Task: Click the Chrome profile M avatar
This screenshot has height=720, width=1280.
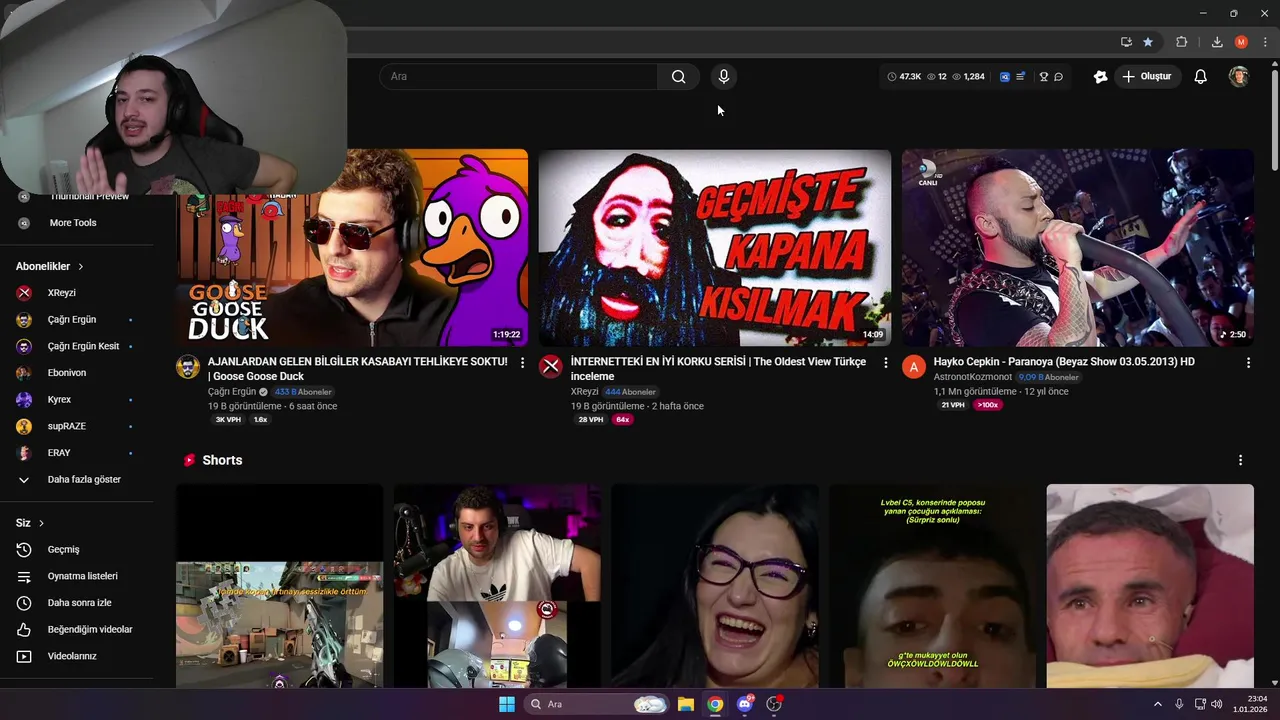Action: tap(1241, 42)
